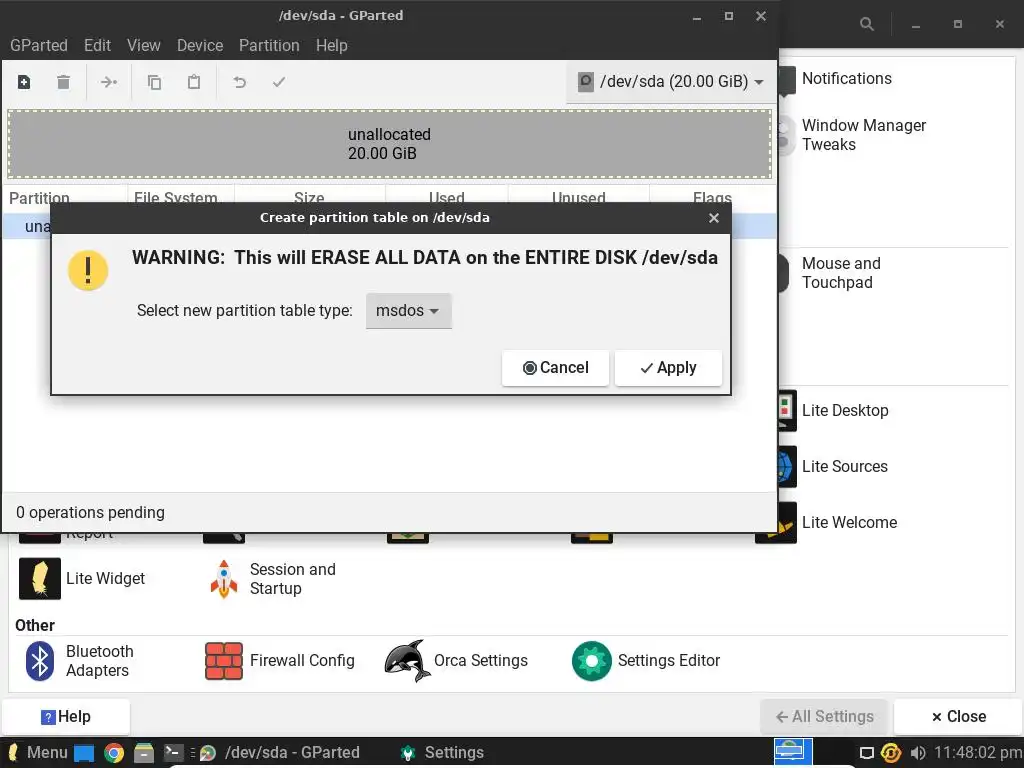
Task: Open the file manager taskbar icon
Action: click(144, 753)
